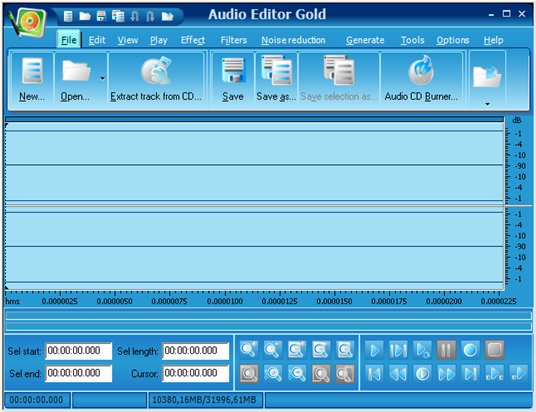Click the Record button in transport controls
Image resolution: width=536 pixels, height=412 pixels.
click(x=470, y=350)
